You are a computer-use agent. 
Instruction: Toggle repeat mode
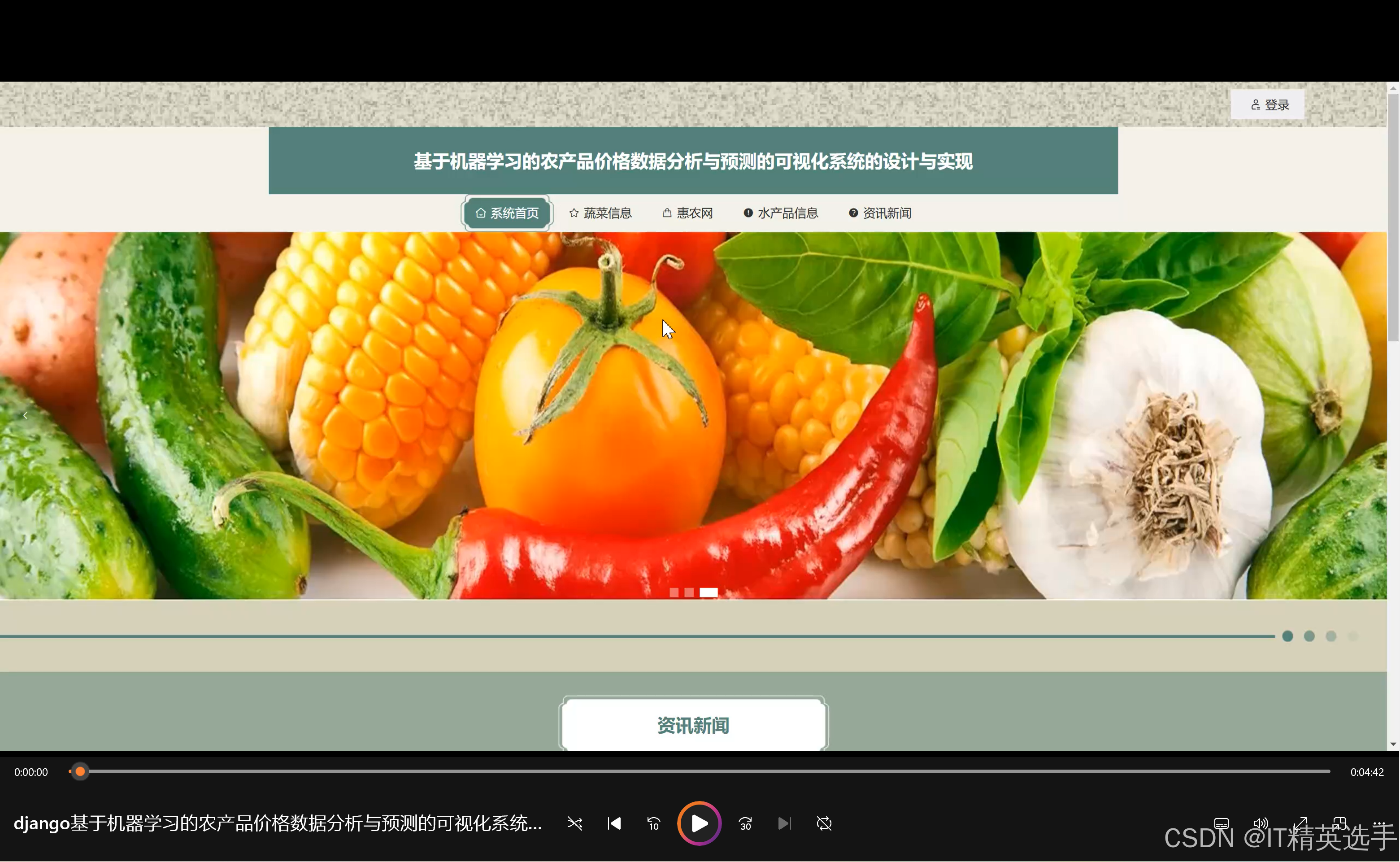[824, 823]
